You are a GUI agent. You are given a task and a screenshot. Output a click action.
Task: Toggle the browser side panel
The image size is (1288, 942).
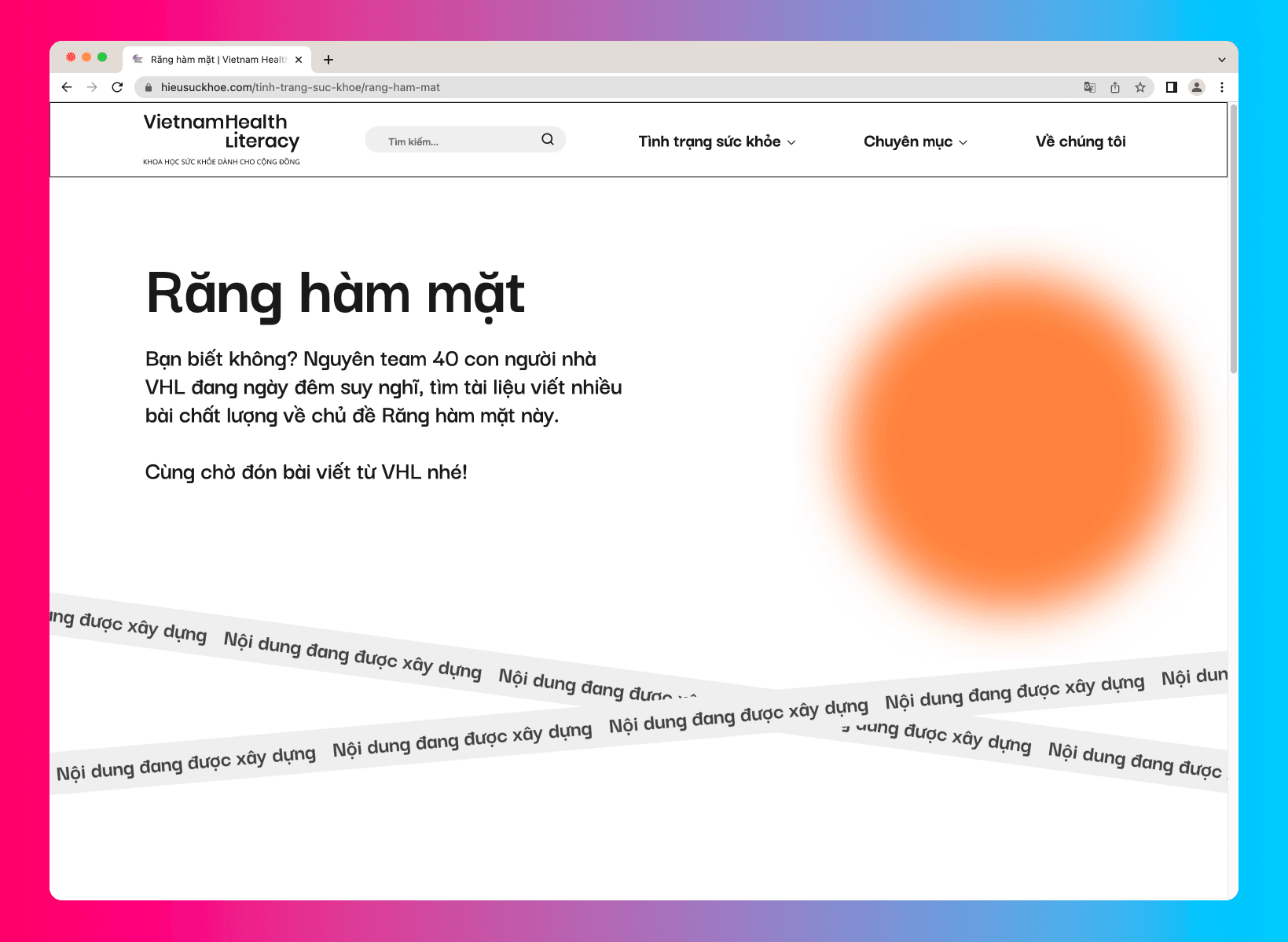pyautogui.click(x=1171, y=87)
